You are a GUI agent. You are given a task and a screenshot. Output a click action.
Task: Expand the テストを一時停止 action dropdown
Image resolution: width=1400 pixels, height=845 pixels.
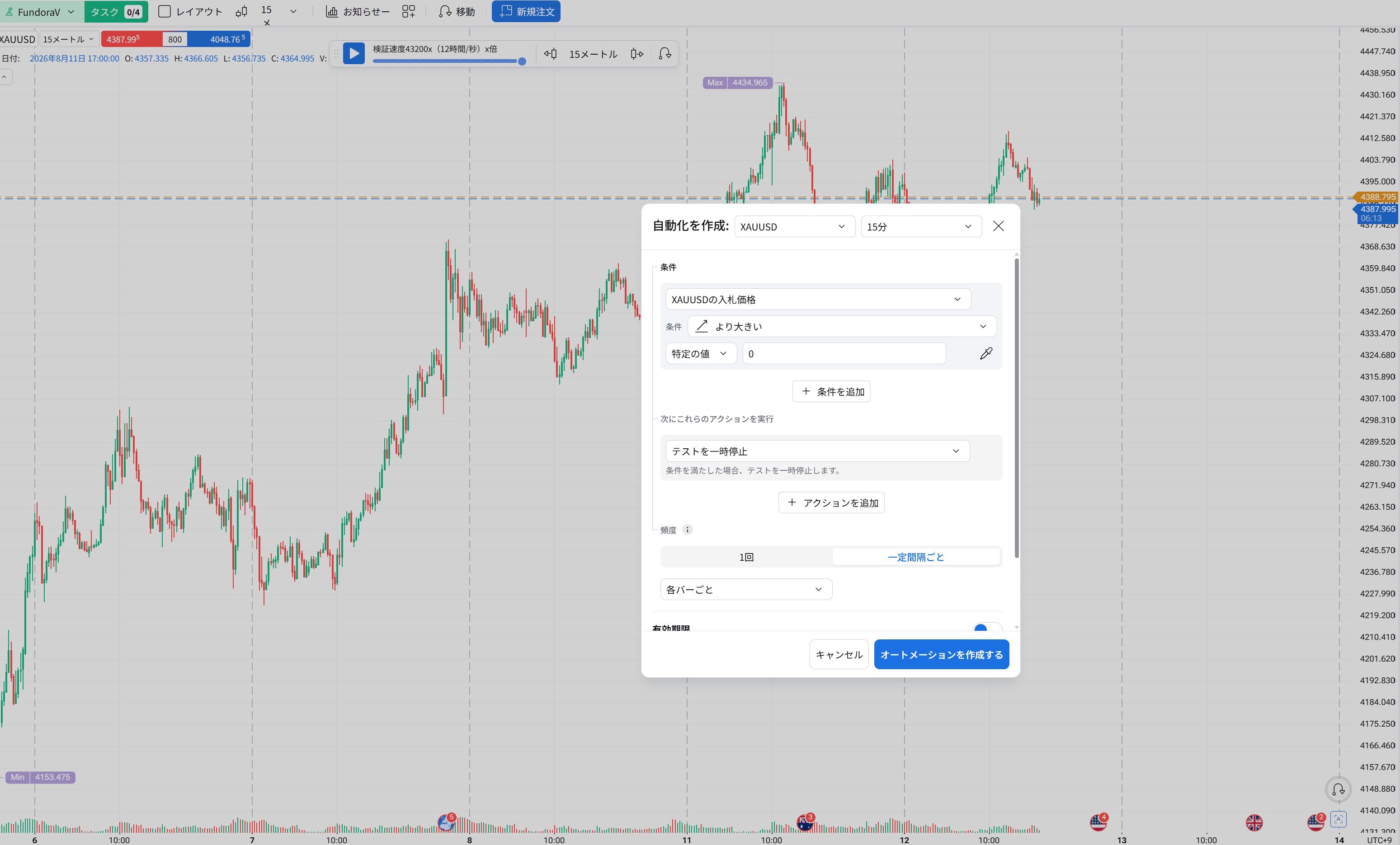(817, 451)
